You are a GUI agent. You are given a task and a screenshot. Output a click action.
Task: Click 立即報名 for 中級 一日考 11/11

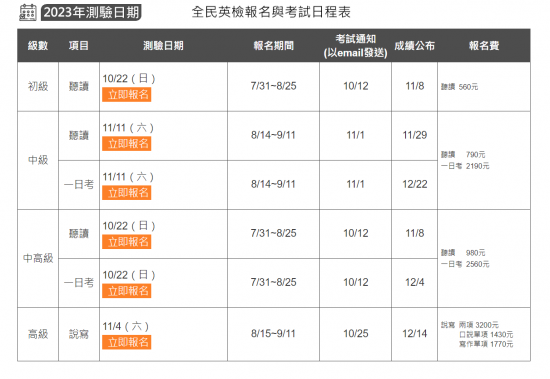pos(127,193)
